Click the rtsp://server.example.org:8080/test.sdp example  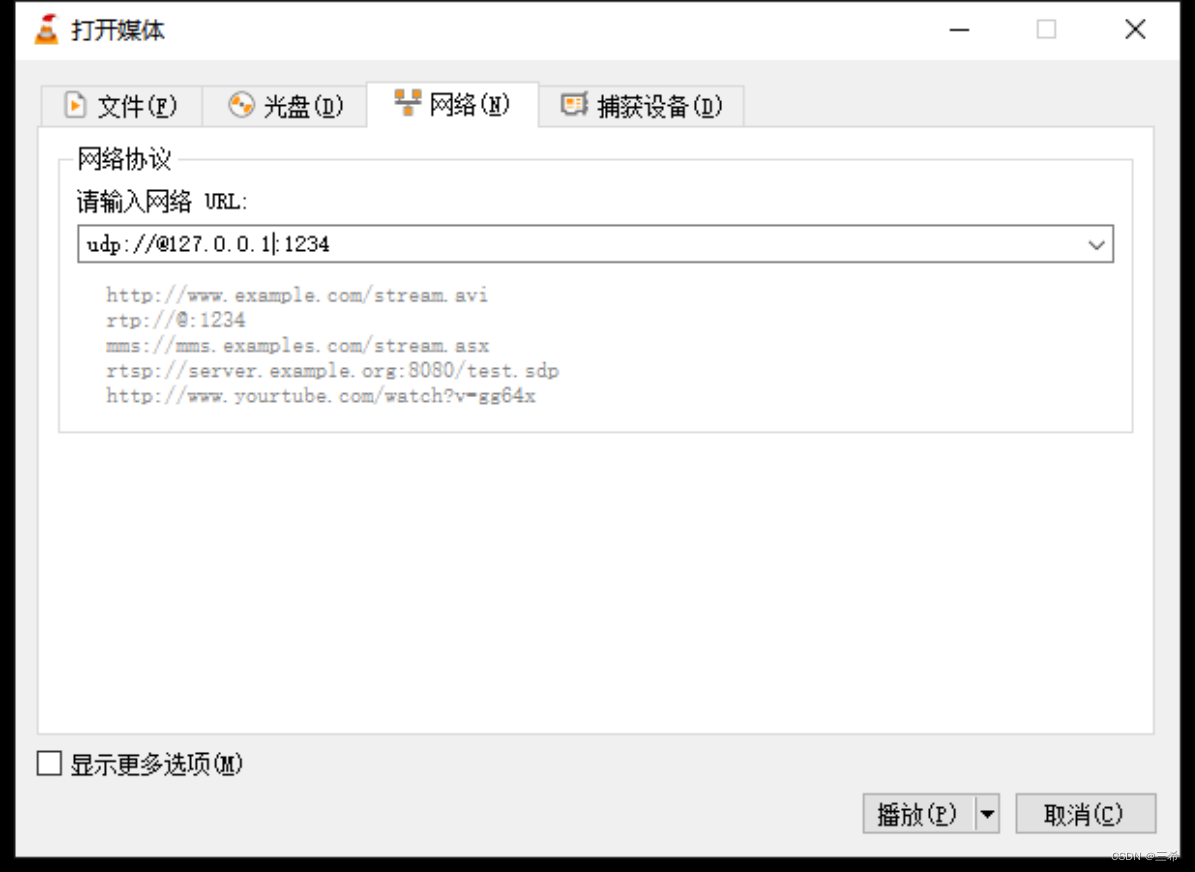(332, 370)
